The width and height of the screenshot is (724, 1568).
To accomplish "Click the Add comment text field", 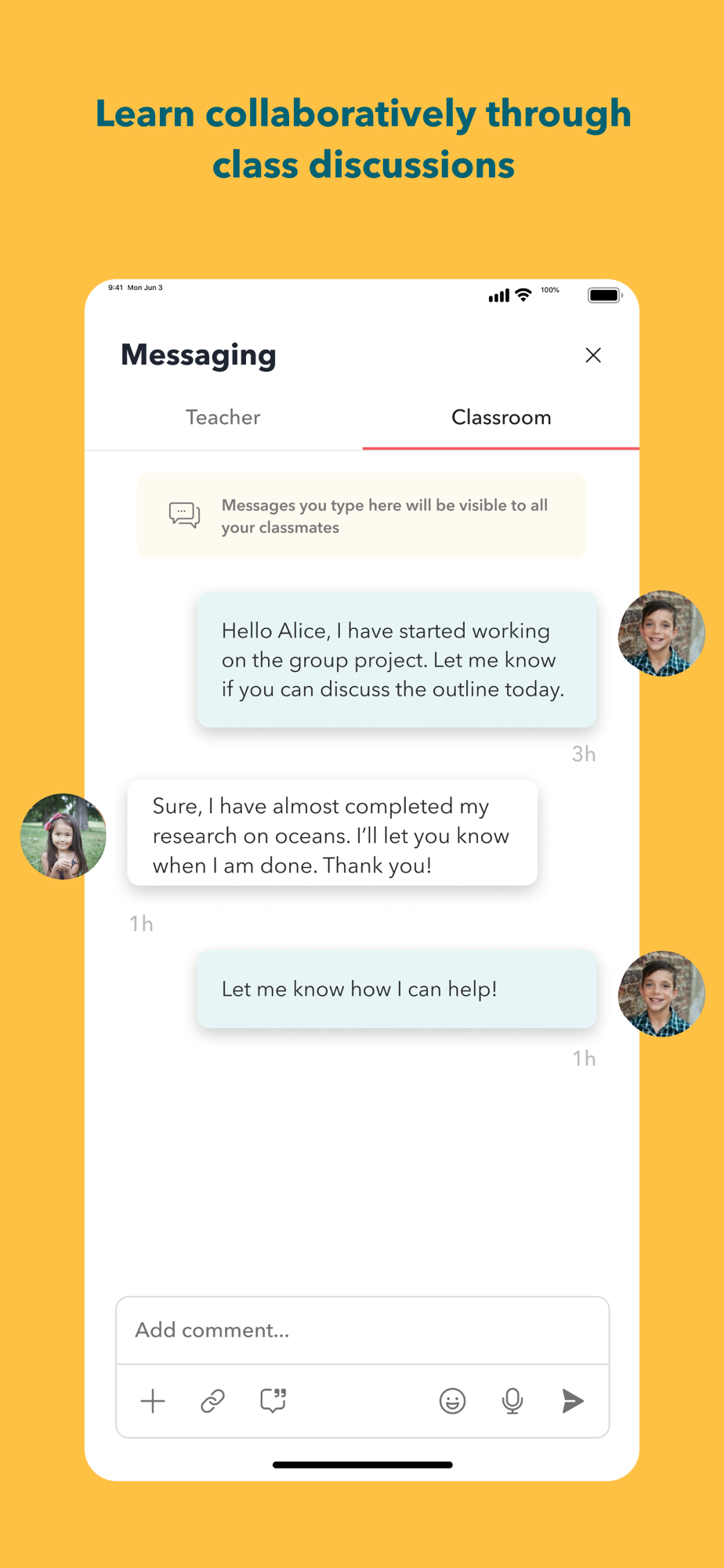I will click(x=363, y=1330).
